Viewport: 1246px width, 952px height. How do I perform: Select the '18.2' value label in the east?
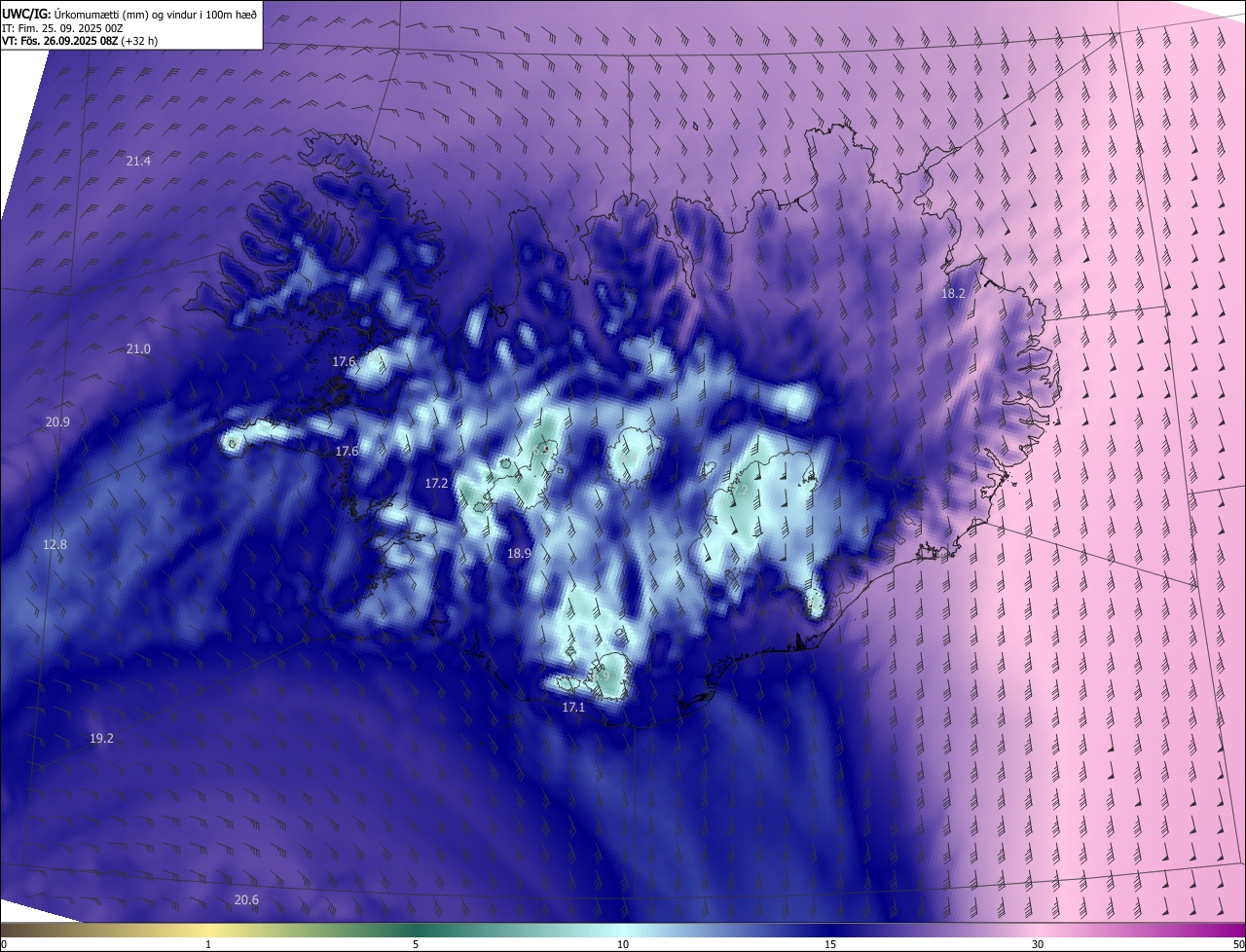(x=953, y=293)
